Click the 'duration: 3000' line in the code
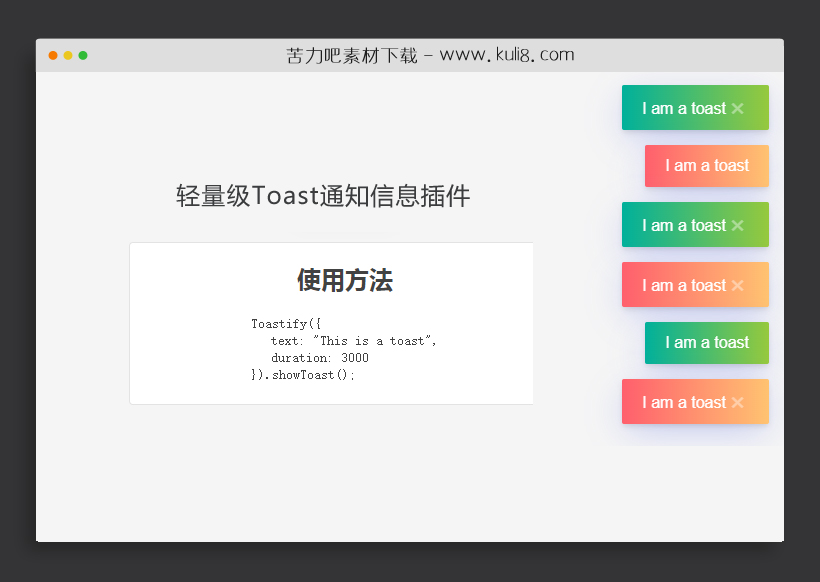Screen dimensions: 820x582 coord(320,357)
